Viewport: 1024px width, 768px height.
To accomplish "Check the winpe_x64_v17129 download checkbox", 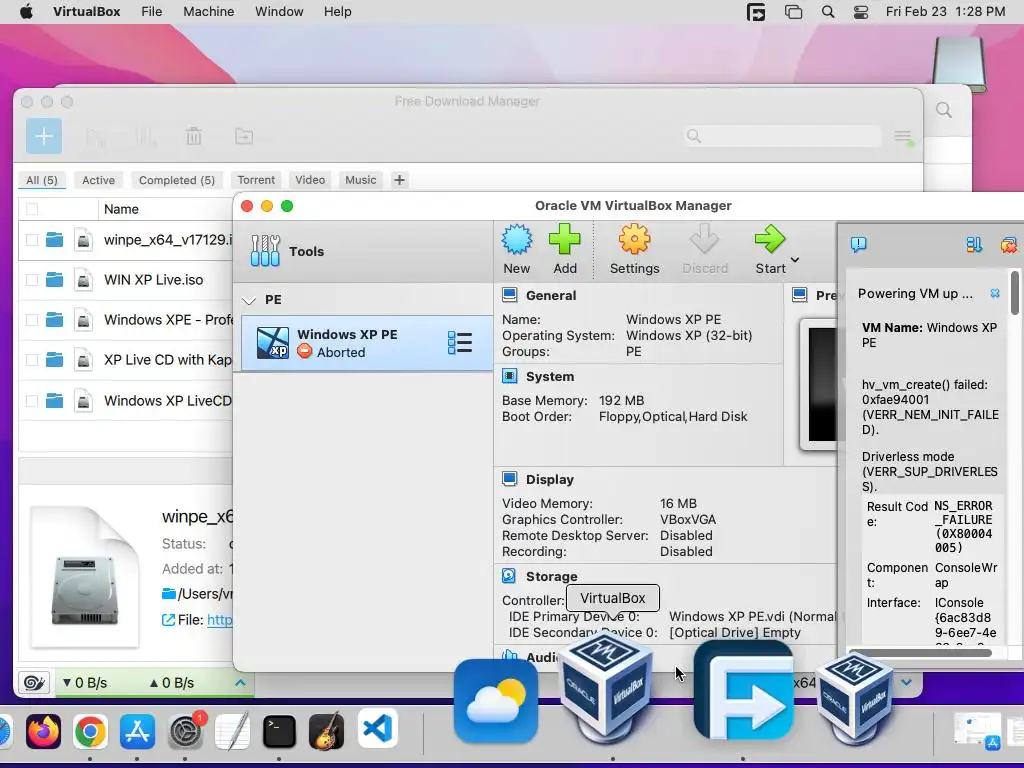I will [x=31, y=240].
